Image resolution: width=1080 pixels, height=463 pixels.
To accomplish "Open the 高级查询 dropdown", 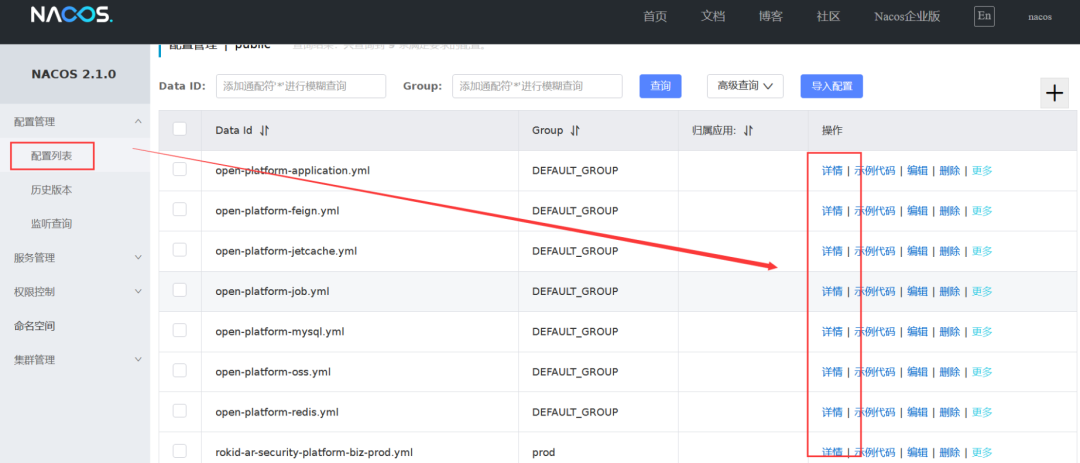I will (745, 86).
